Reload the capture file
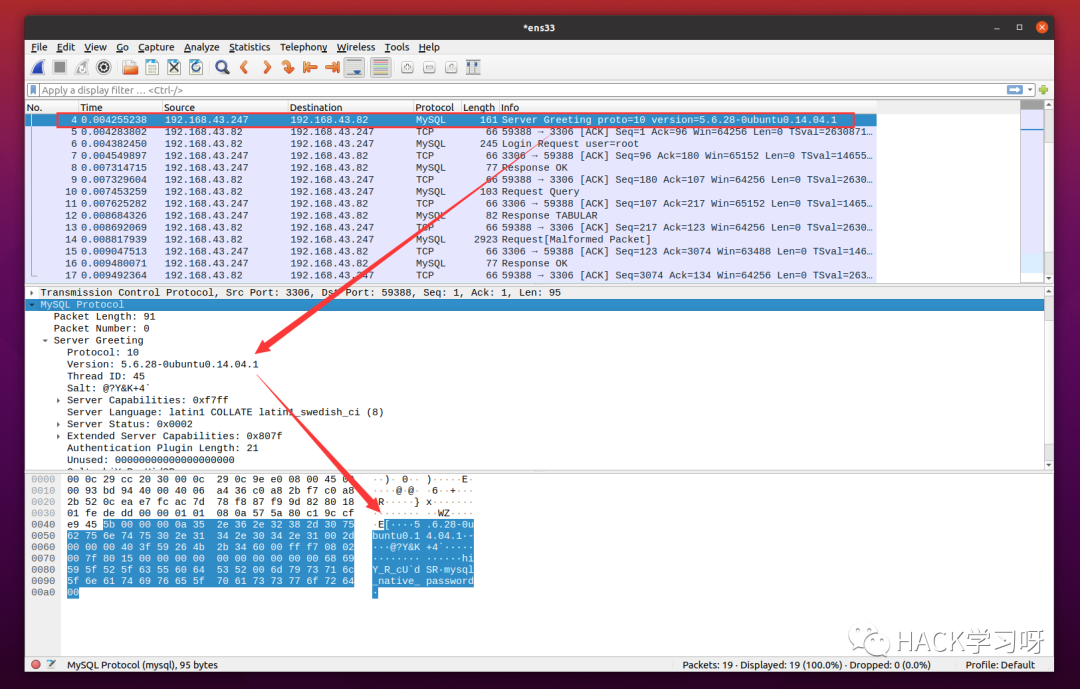The height and width of the screenshot is (689, 1080). click(196, 68)
